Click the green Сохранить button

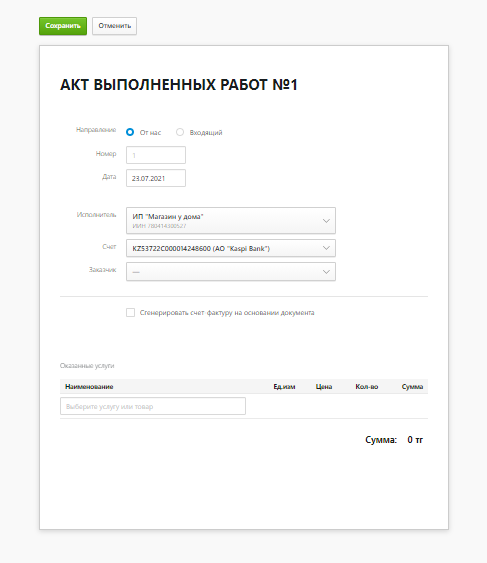pos(63,26)
